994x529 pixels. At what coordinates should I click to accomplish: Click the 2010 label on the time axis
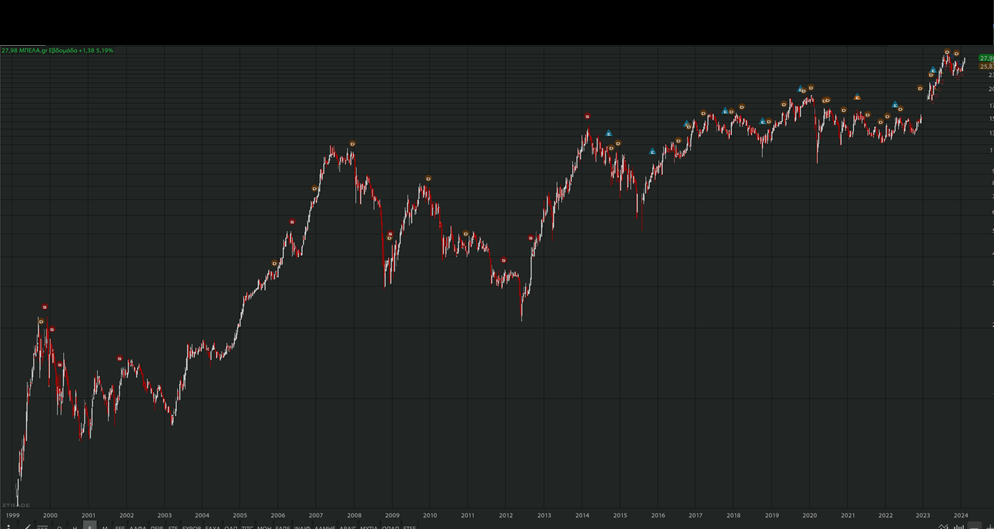[430, 516]
